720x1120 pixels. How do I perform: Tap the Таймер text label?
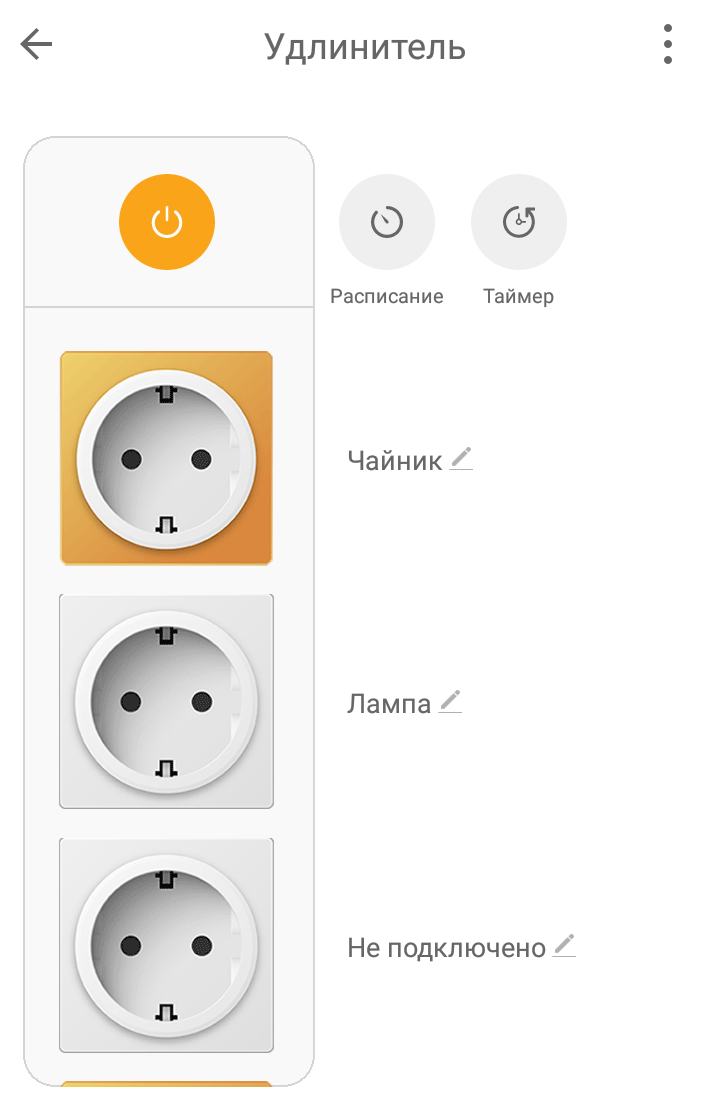pos(518,297)
